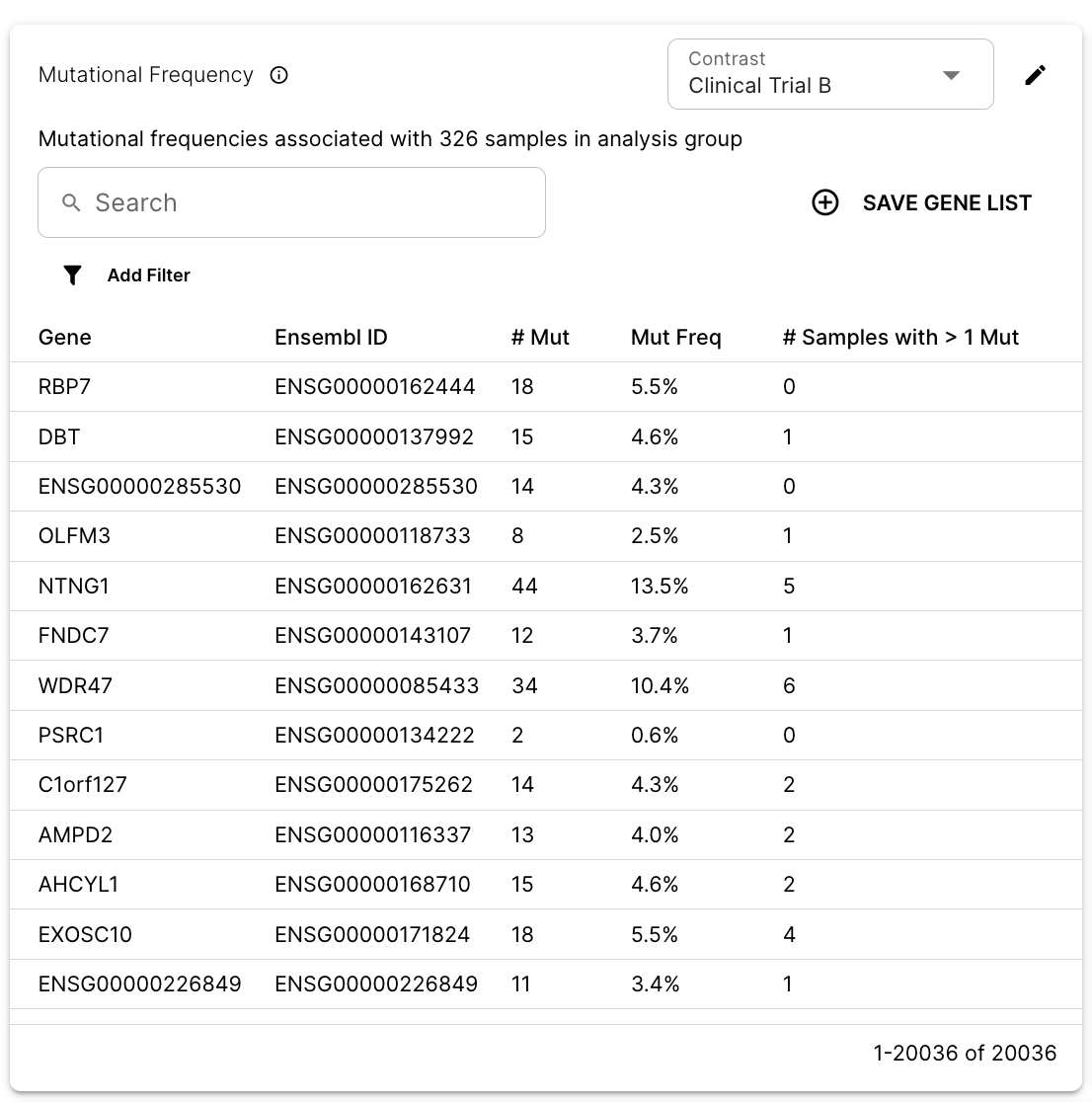Click Ensembl ID ENSG00000171824 for EXOSC10

[x=372, y=934]
